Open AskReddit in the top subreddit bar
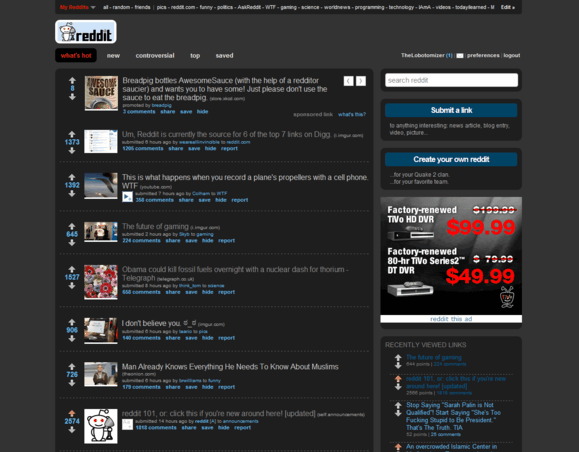 tap(249, 7)
